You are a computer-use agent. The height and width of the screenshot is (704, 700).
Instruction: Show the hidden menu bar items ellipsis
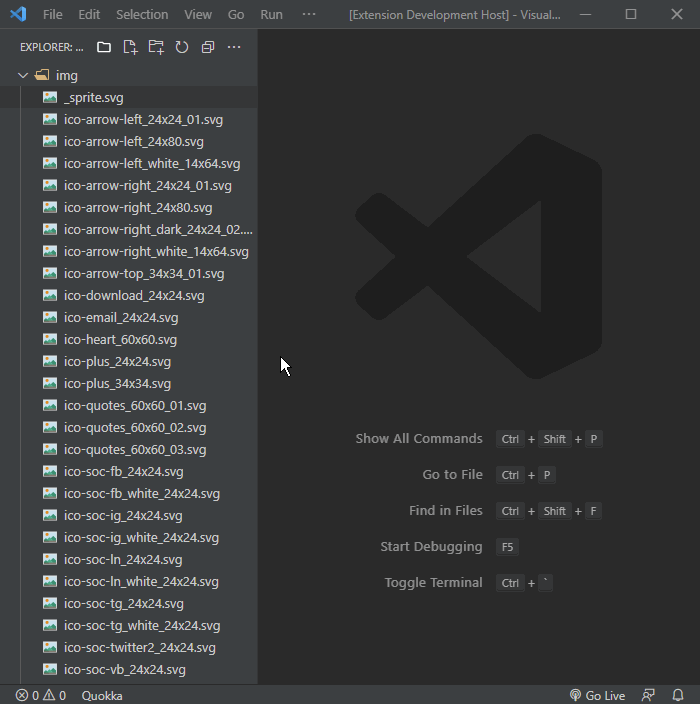click(x=309, y=14)
